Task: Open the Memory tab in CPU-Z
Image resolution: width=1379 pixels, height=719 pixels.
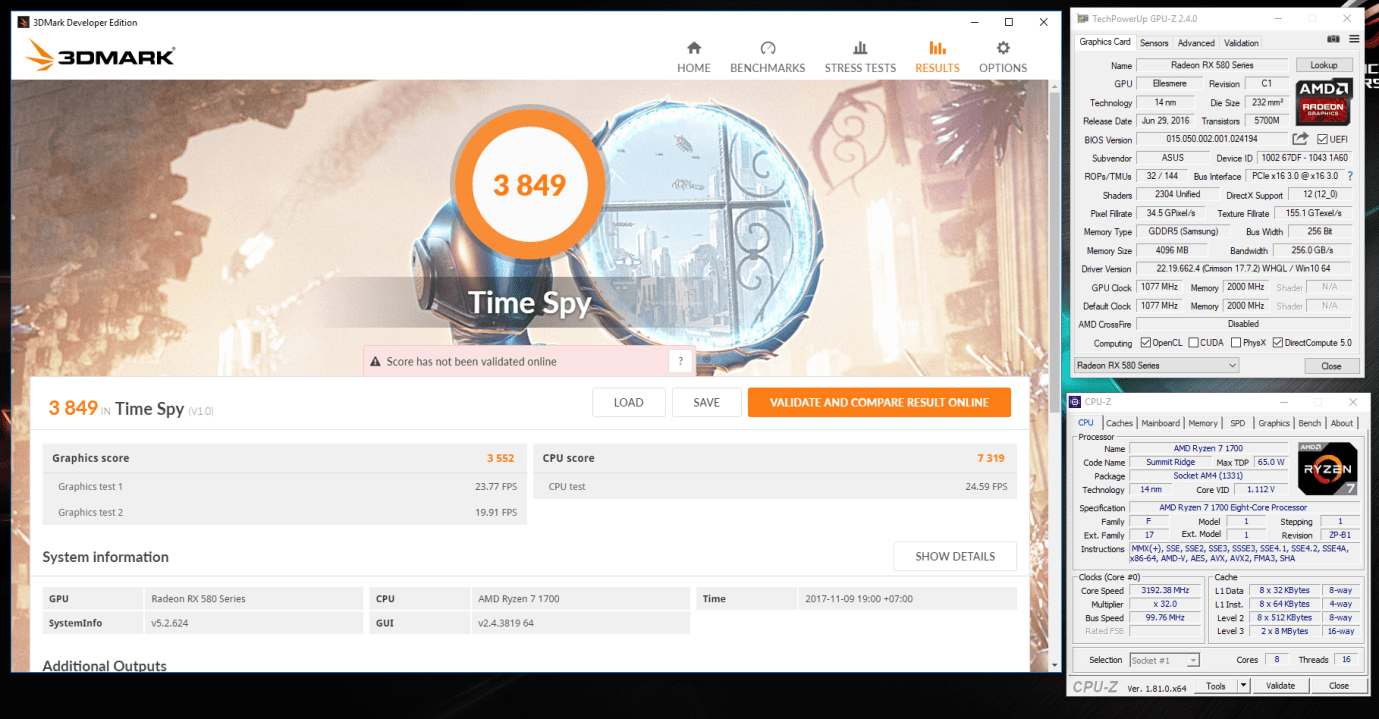Action: (x=1203, y=423)
